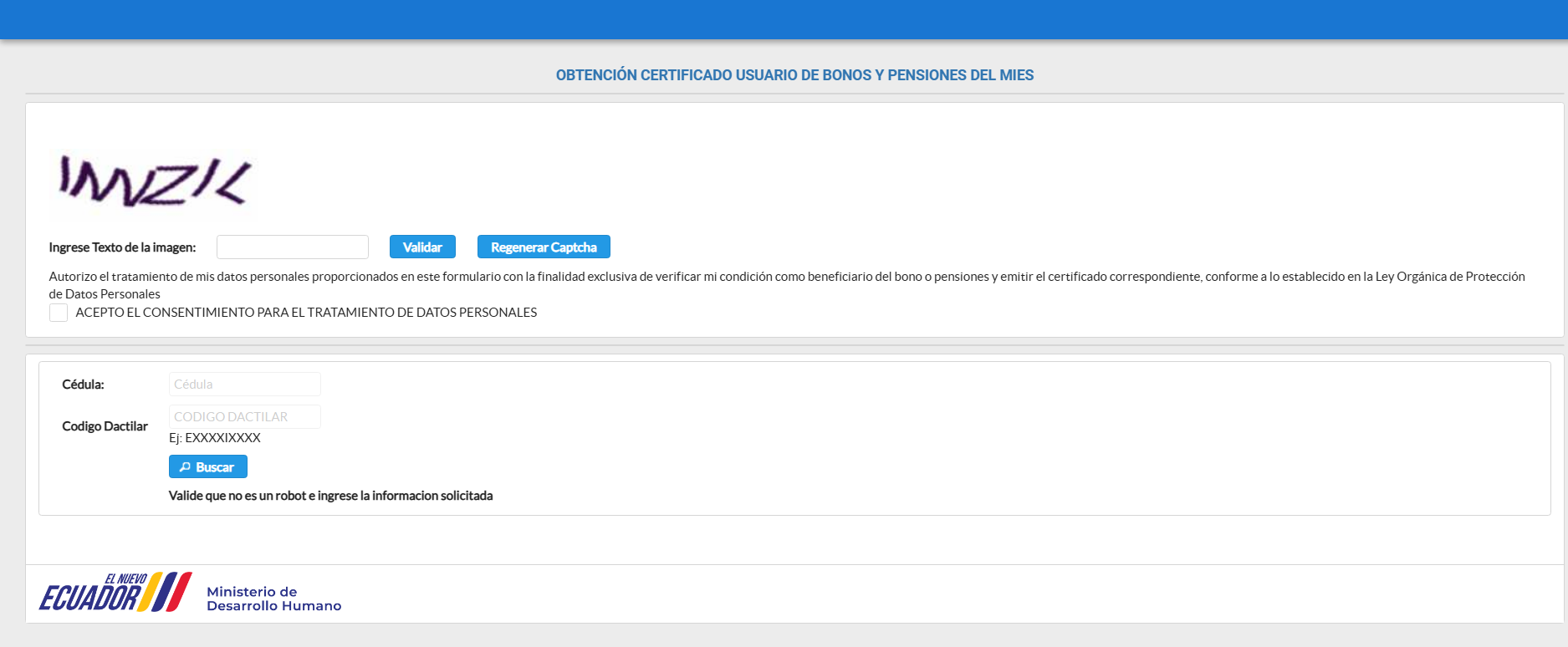Click the page title about Bonos y Pensiones

(794, 75)
